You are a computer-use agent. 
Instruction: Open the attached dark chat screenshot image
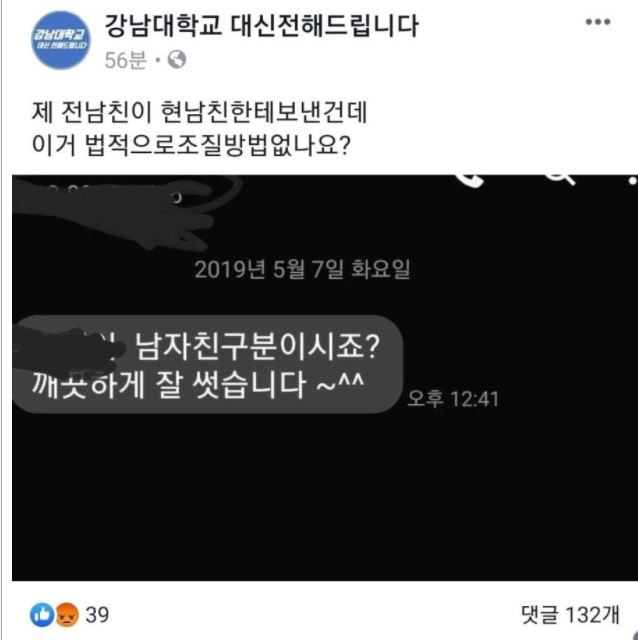coord(325,378)
